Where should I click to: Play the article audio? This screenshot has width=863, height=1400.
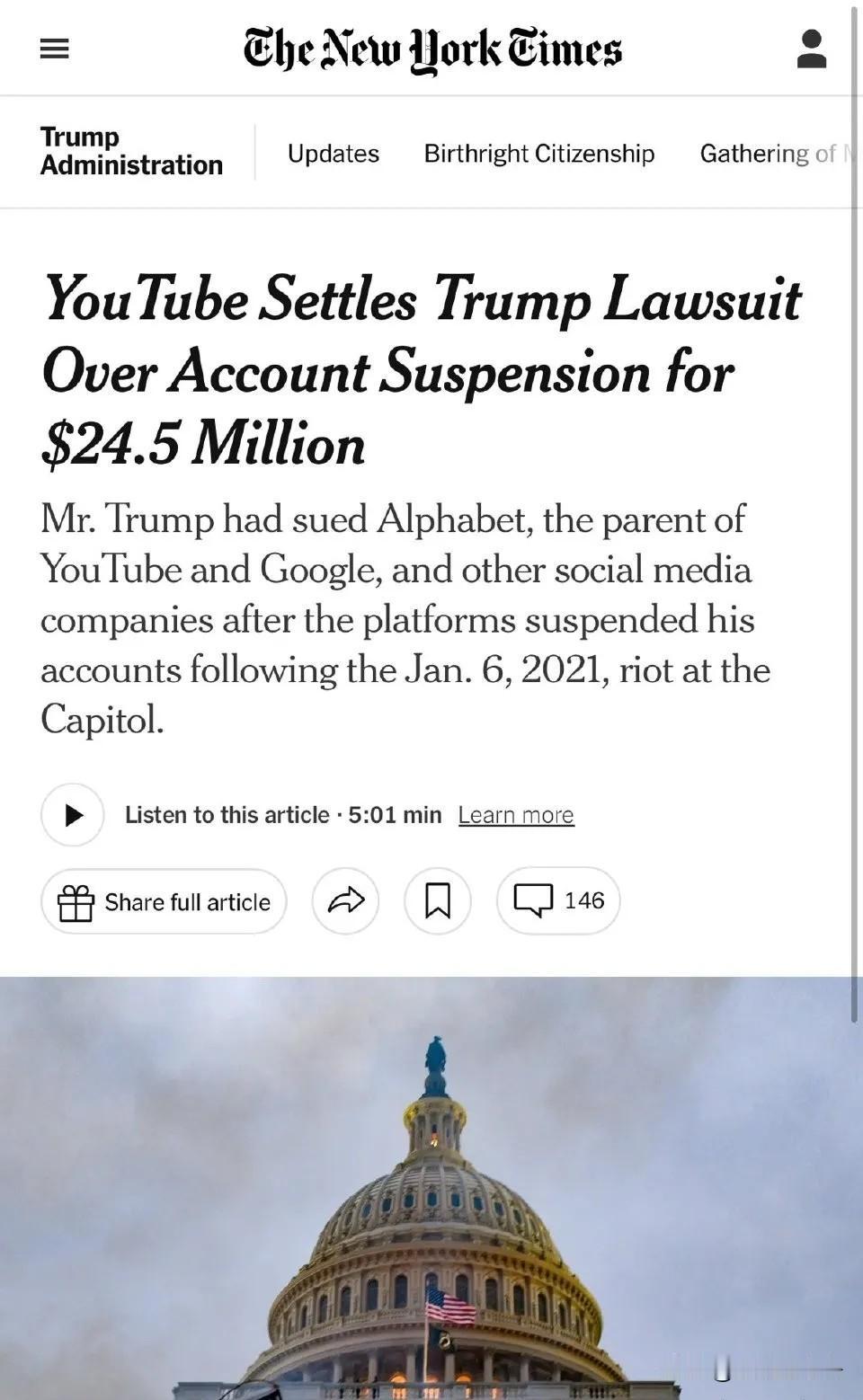tap(73, 815)
